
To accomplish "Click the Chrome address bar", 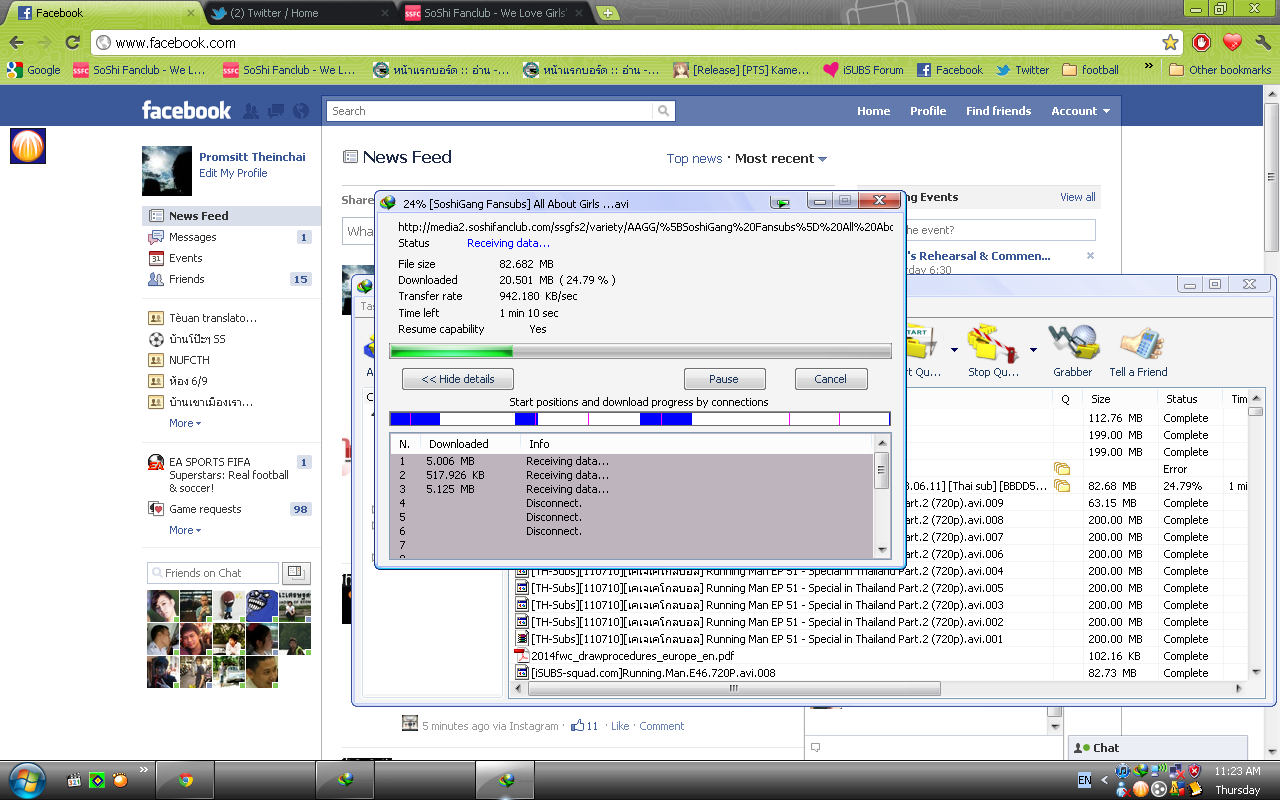I will pyautogui.click(x=635, y=43).
